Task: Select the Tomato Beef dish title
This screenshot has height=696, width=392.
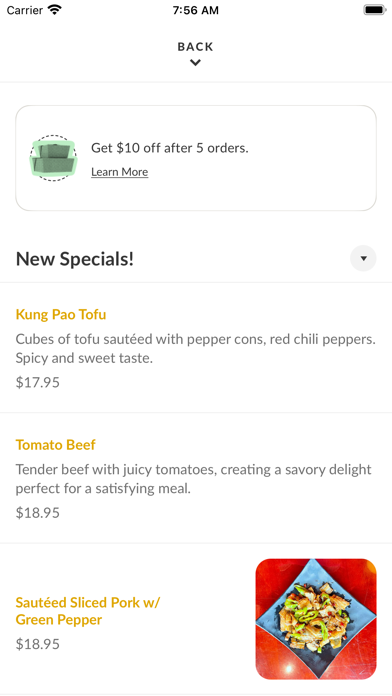Action: (x=55, y=445)
